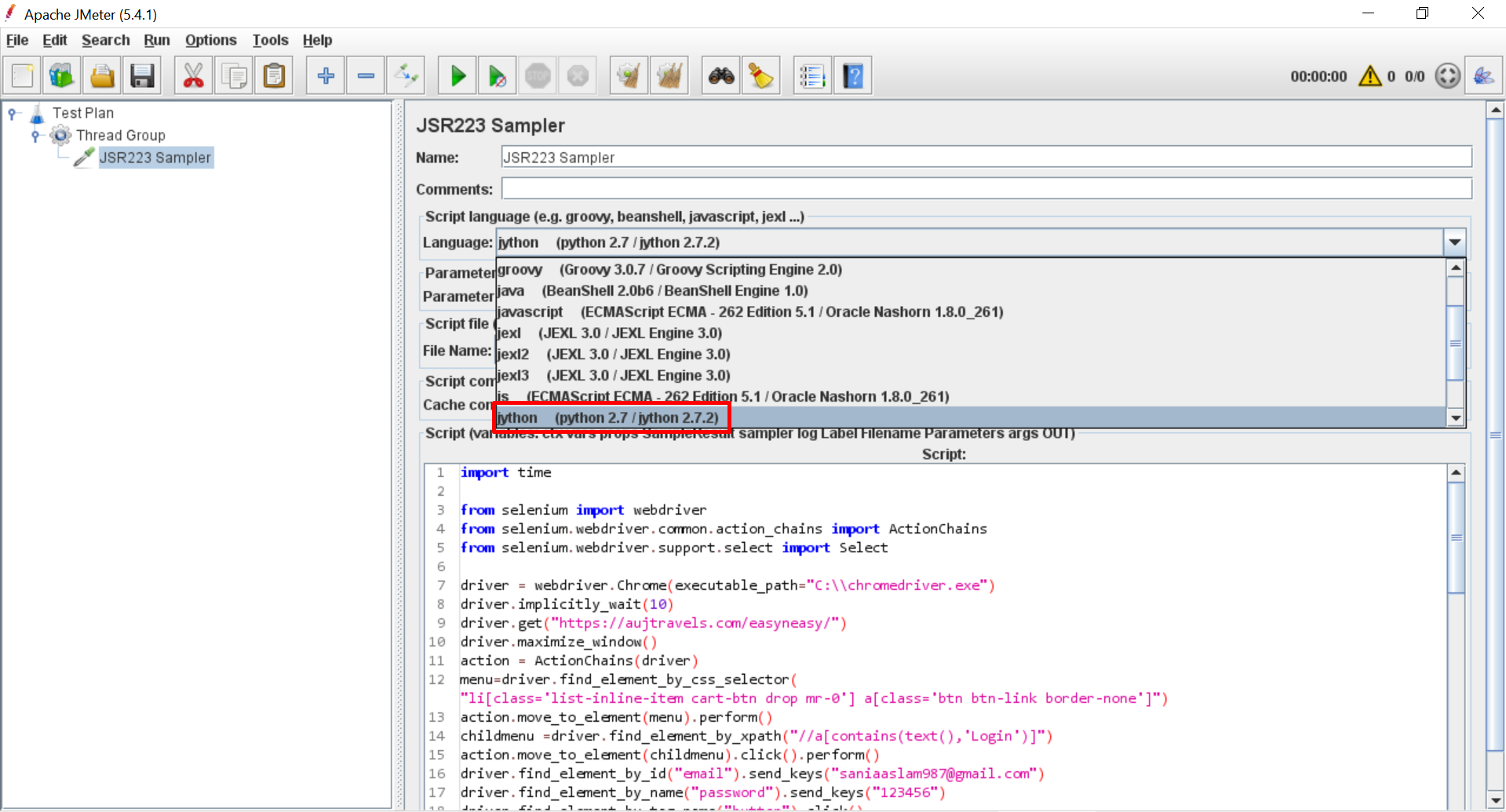Expand all nodes with plus icon
Image resolution: width=1506 pixels, height=812 pixels.
pyautogui.click(x=326, y=76)
